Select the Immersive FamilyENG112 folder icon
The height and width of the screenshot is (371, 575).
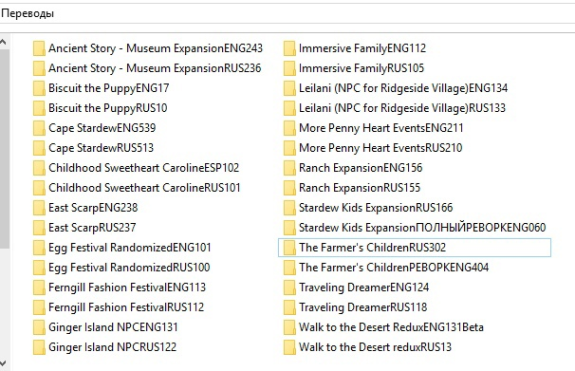click(x=289, y=48)
